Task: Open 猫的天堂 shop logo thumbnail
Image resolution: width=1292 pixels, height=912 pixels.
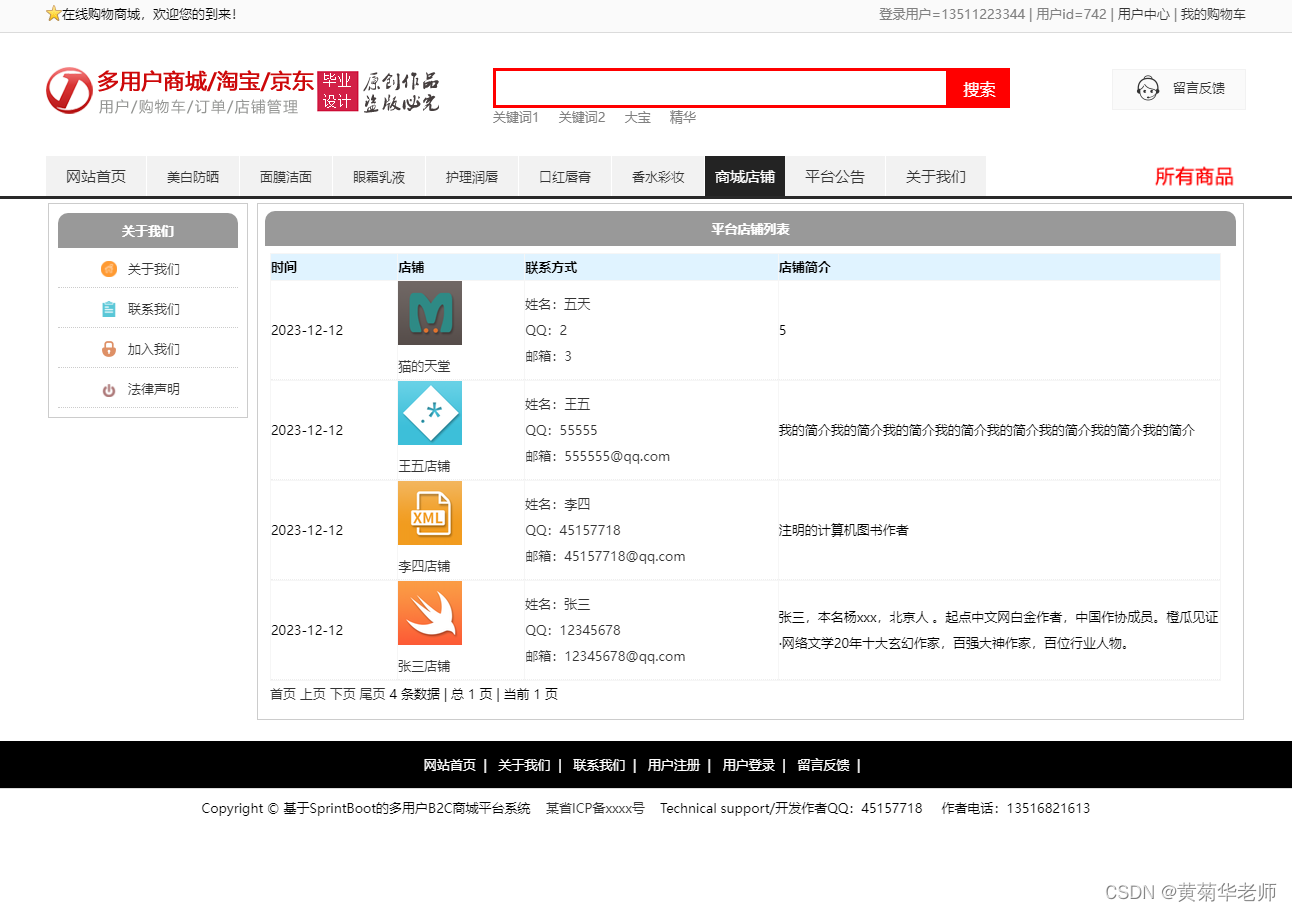Action: [x=429, y=313]
